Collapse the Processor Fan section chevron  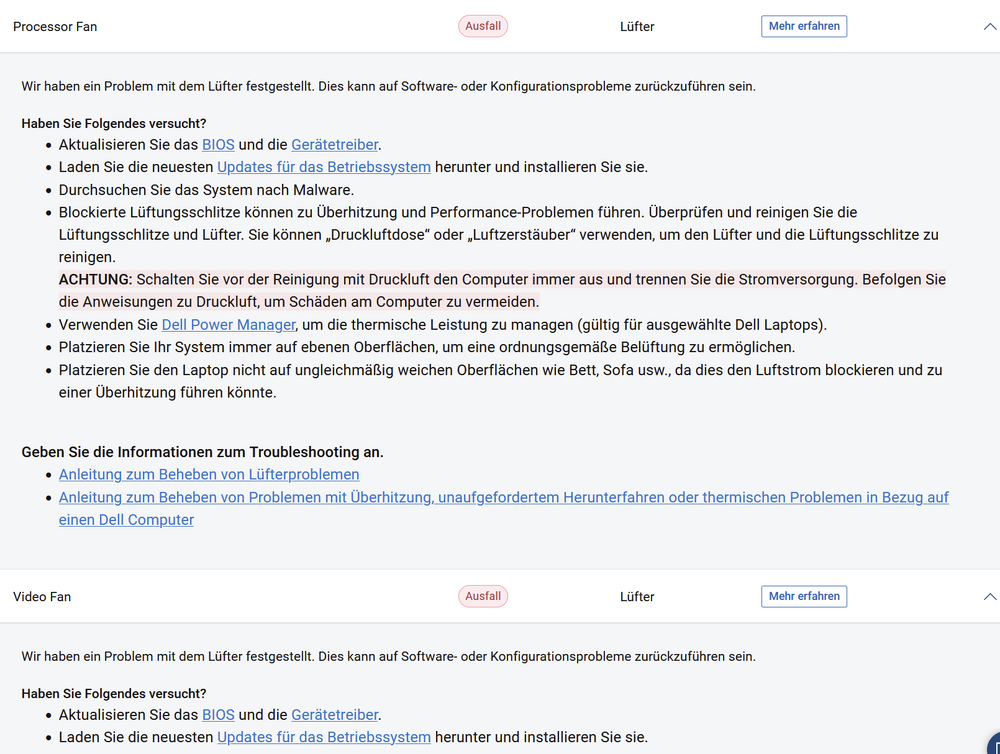[989, 27]
